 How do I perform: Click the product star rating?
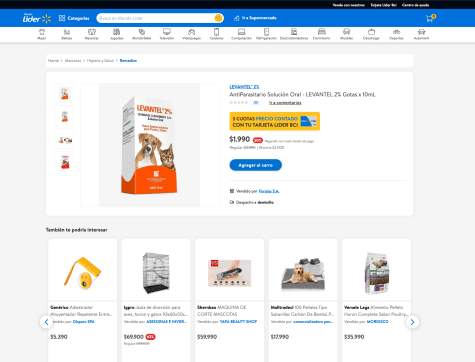[x=239, y=103]
